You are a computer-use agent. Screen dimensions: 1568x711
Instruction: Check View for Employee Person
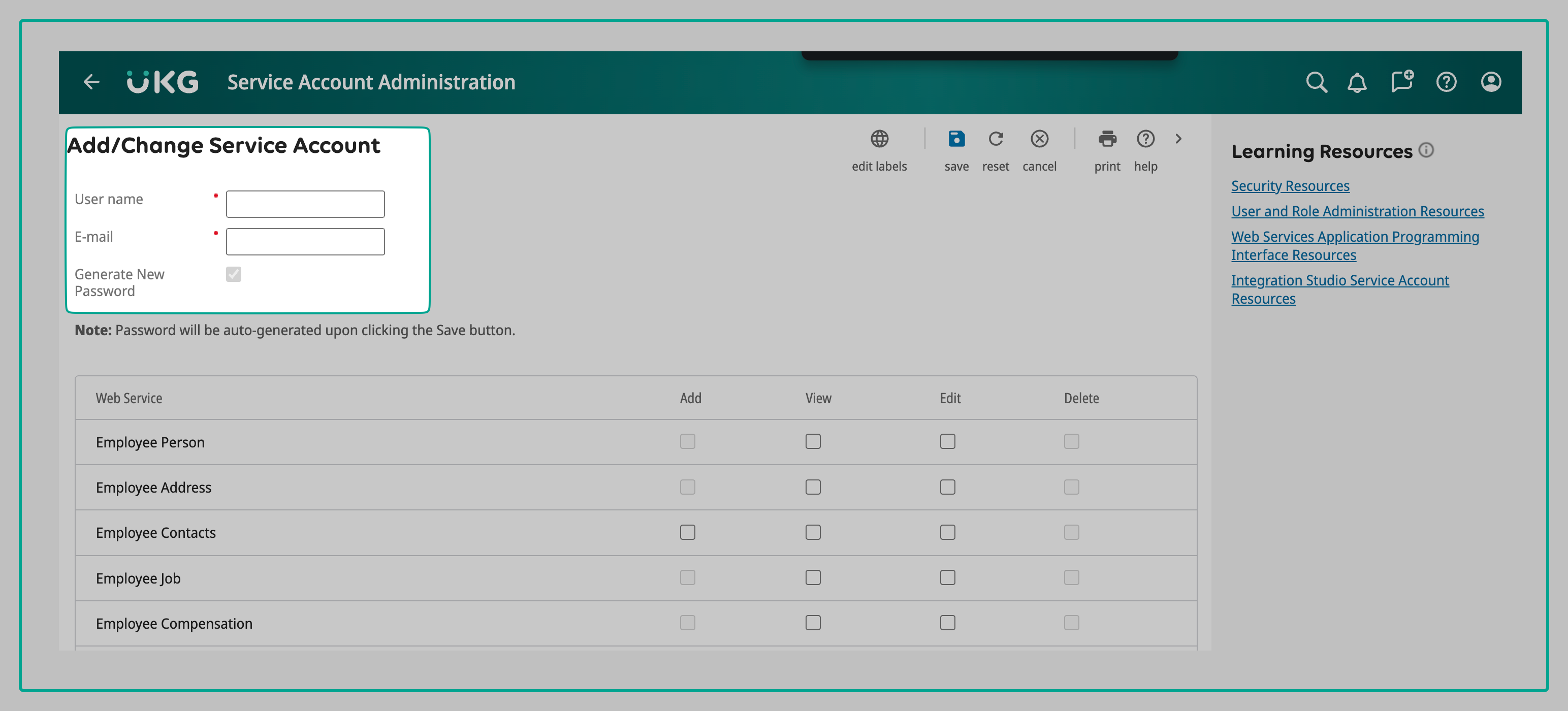tap(813, 441)
